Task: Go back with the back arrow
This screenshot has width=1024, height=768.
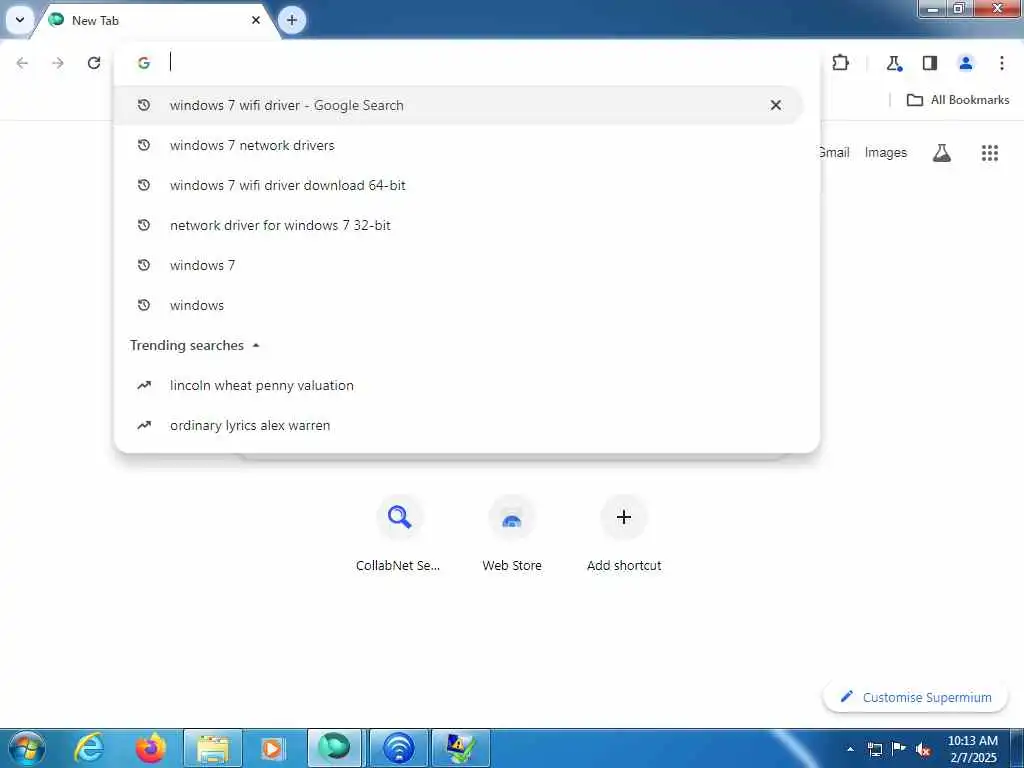Action: click(x=22, y=63)
